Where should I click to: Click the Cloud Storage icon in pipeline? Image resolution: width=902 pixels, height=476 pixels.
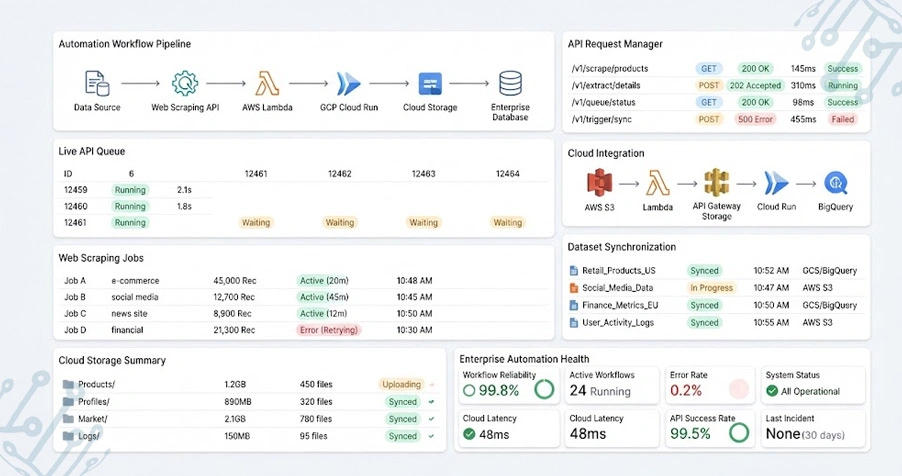[430, 83]
